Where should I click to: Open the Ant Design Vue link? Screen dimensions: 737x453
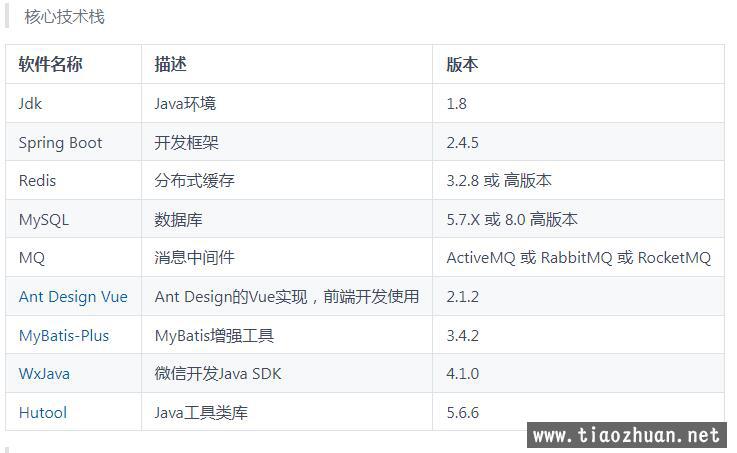click(x=73, y=297)
